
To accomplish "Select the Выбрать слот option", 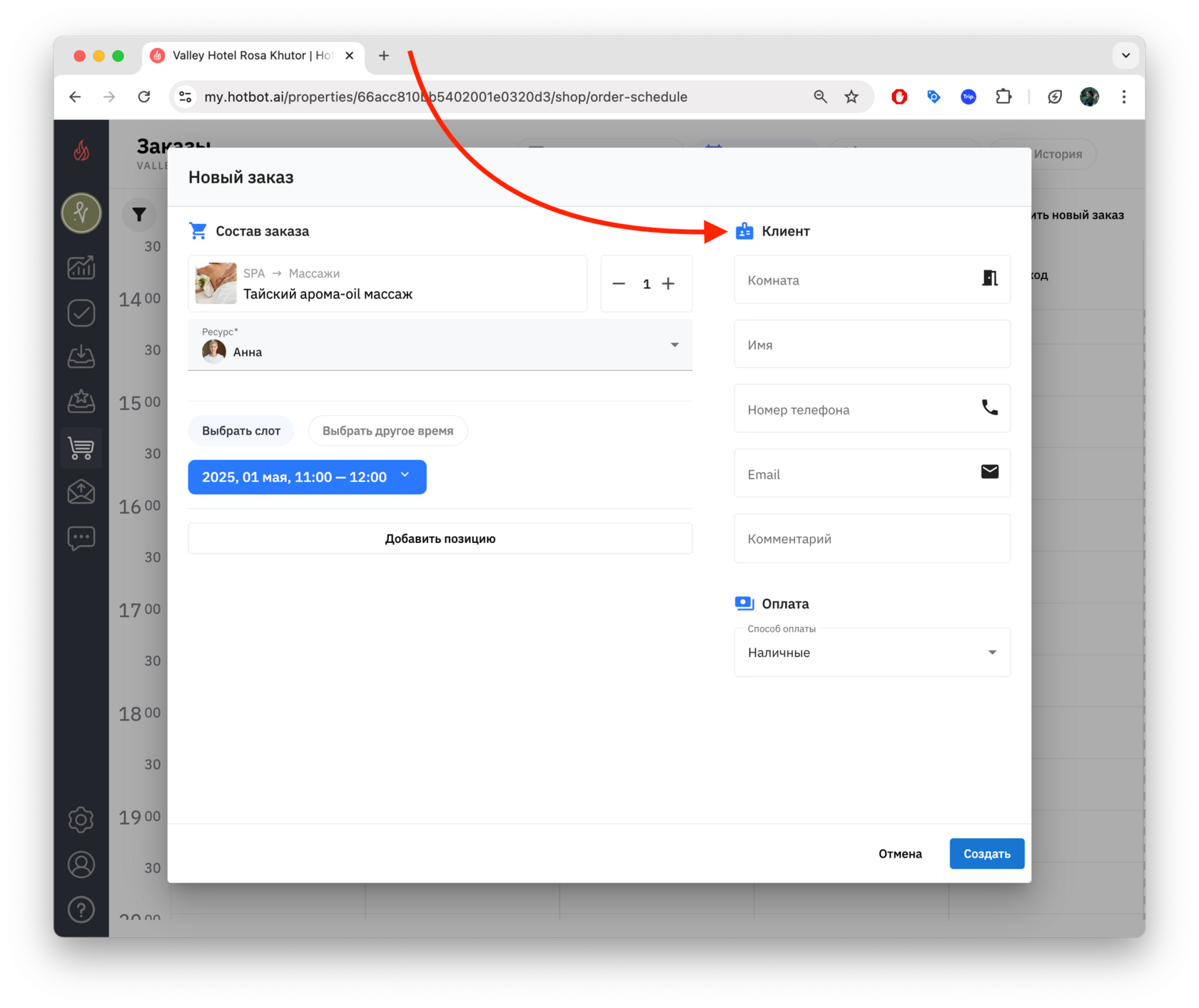I will [241, 431].
